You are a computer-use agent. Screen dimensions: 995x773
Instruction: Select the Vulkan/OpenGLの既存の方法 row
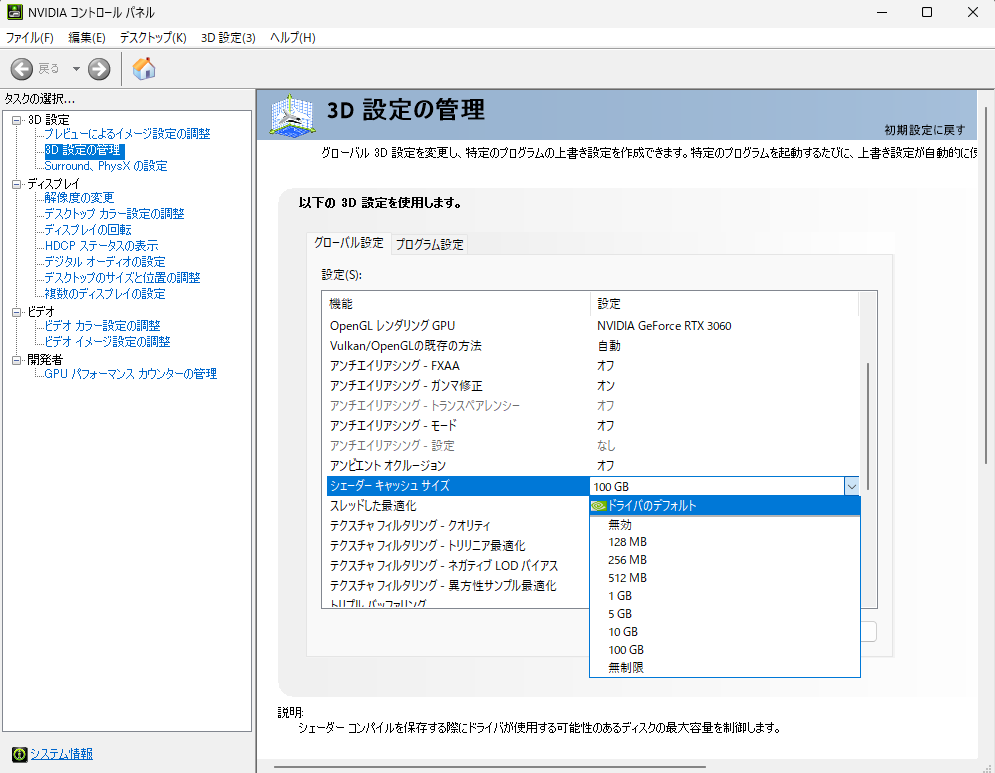click(x=593, y=346)
